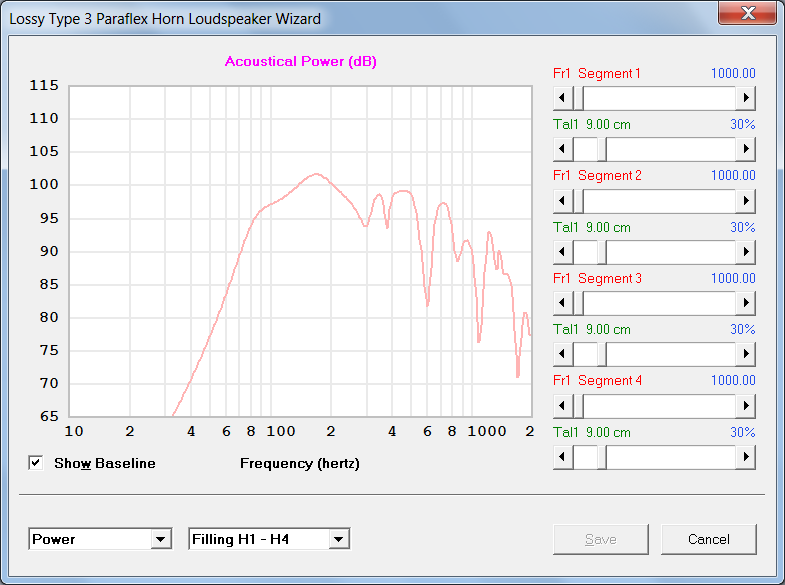Image resolution: width=785 pixels, height=585 pixels.
Task: Click right arrow of Fr1 Segment 4 slider
Action: 745,406
